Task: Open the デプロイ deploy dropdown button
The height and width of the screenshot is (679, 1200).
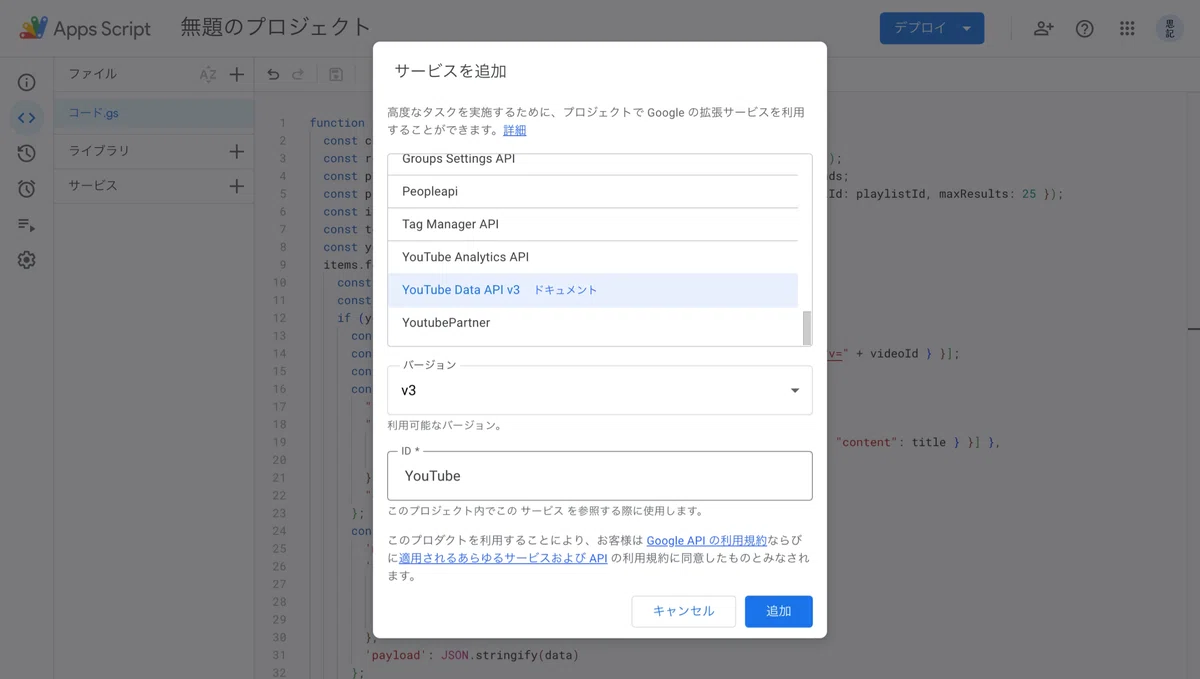Action: pos(932,28)
